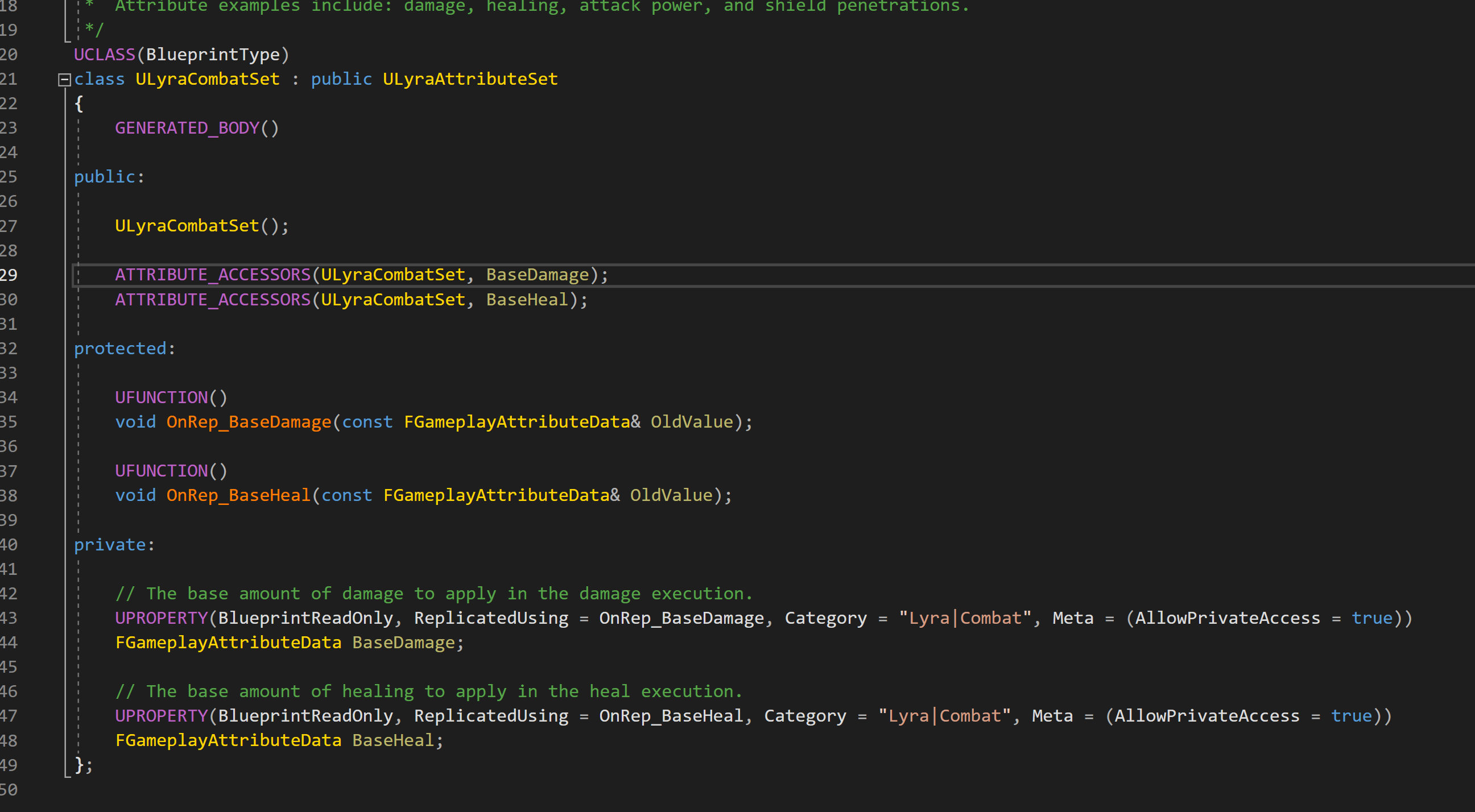Click the true keyword on line 47
This screenshot has width=1475, height=812.
pyautogui.click(x=1352, y=716)
